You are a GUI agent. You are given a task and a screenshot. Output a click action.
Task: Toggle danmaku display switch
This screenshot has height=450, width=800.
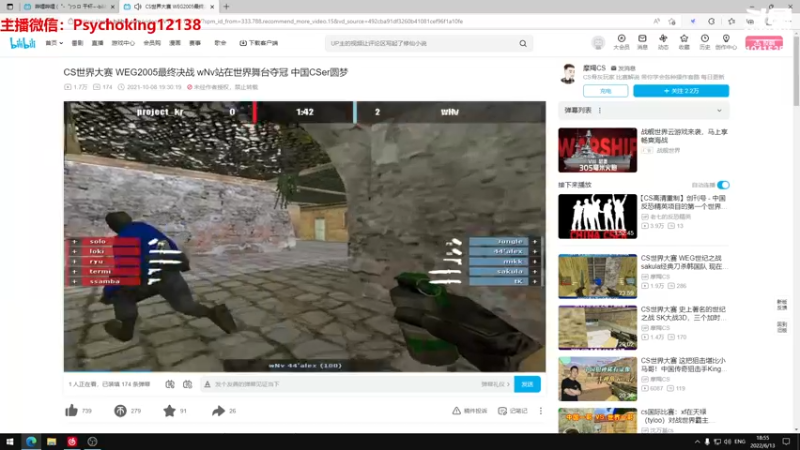pyautogui.click(x=170, y=384)
